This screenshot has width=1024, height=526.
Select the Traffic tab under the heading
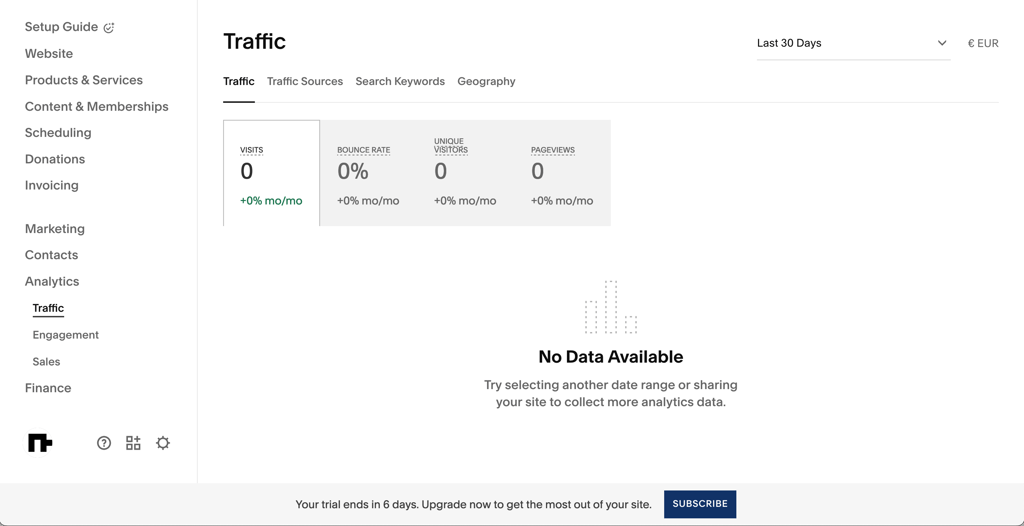click(x=239, y=82)
